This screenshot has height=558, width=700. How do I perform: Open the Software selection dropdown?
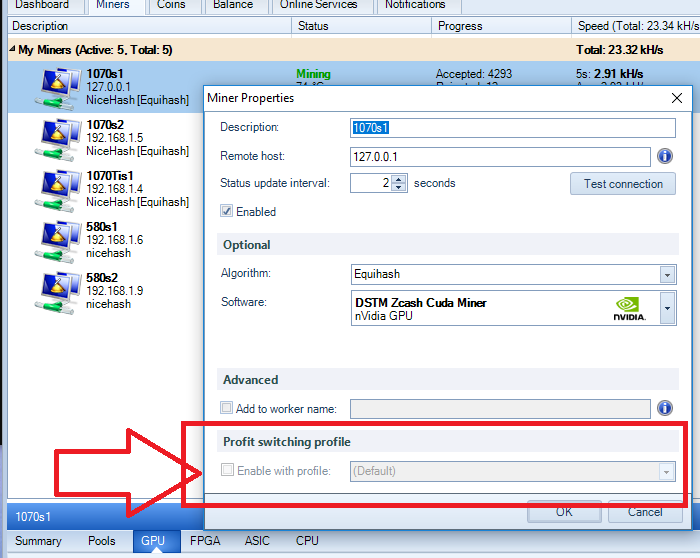tap(667, 308)
